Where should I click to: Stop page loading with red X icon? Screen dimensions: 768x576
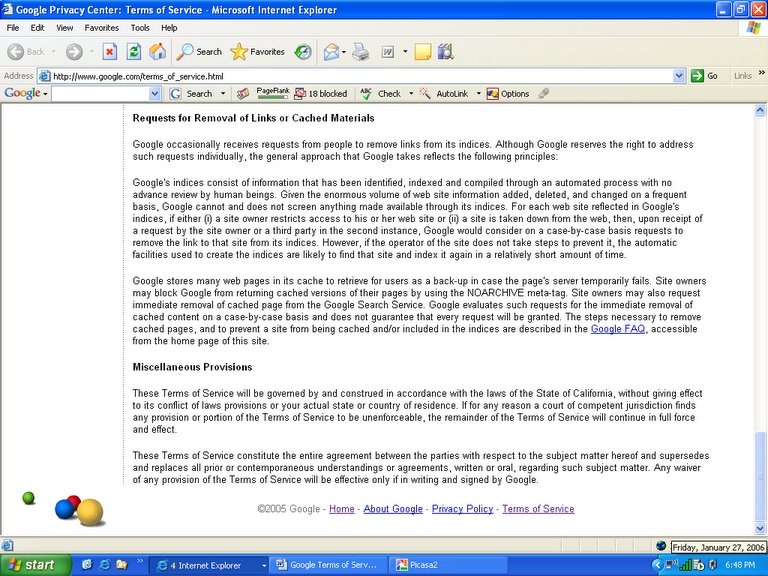pos(110,51)
